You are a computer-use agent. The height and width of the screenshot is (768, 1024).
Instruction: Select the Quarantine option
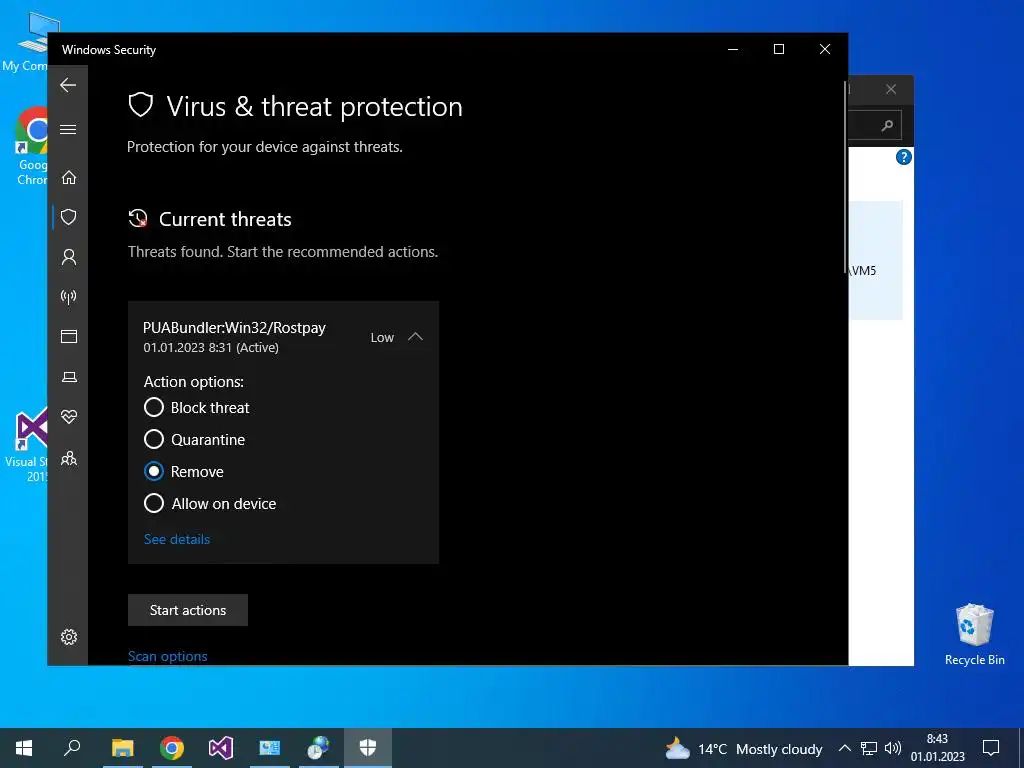click(195, 440)
